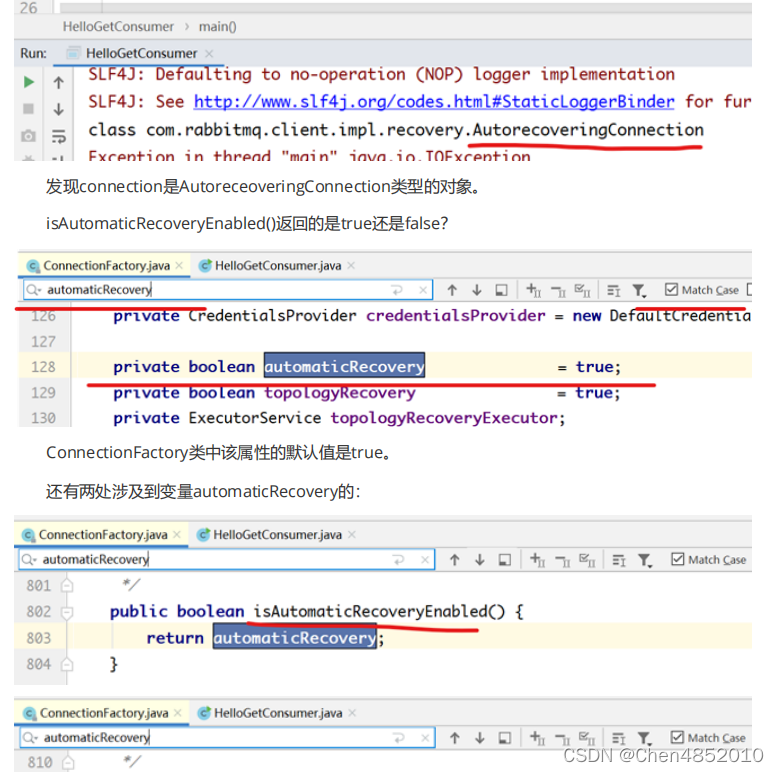The height and width of the screenshot is (772, 779).
Task: Go to previous occurrence in find bar above line 801
Action: pos(455,560)
